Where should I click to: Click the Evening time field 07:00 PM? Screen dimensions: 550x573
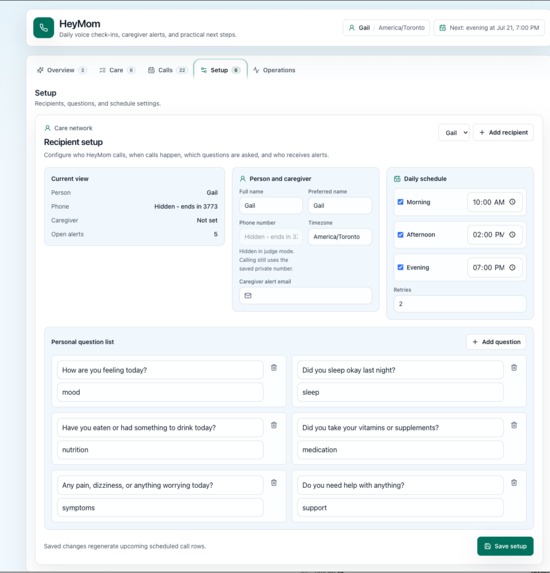tap(494, 267)
